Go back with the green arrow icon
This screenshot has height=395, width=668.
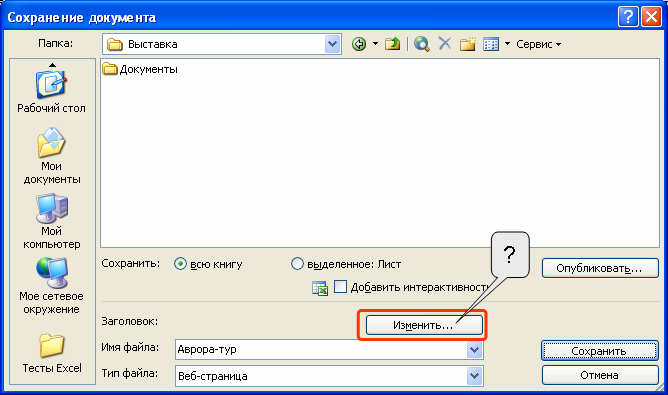[x=359, y=44]
